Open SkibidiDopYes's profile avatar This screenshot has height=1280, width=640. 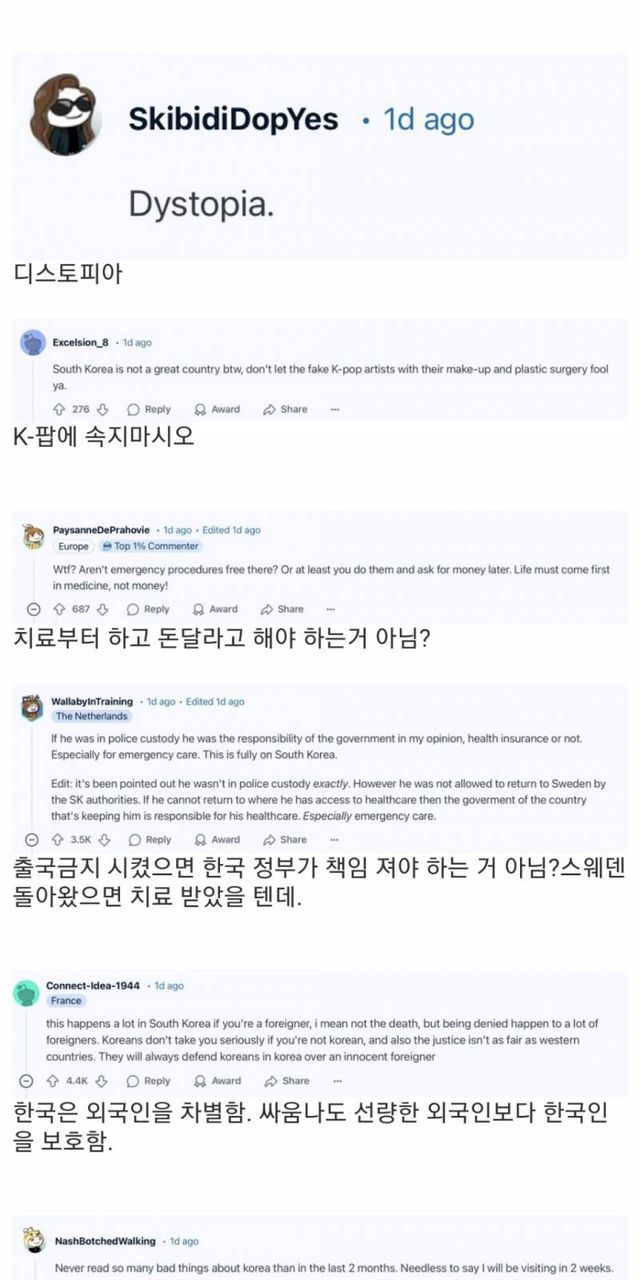(x=68, y=118)
